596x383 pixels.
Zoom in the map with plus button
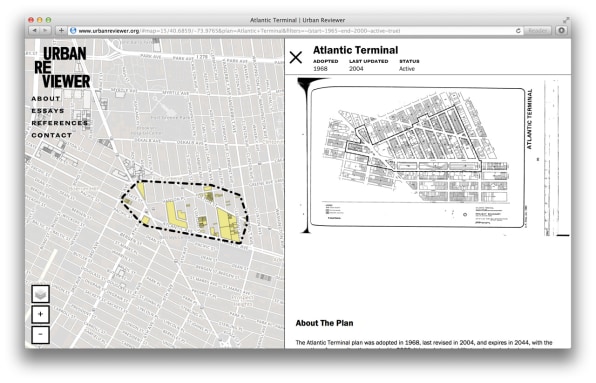coord(40,314)
